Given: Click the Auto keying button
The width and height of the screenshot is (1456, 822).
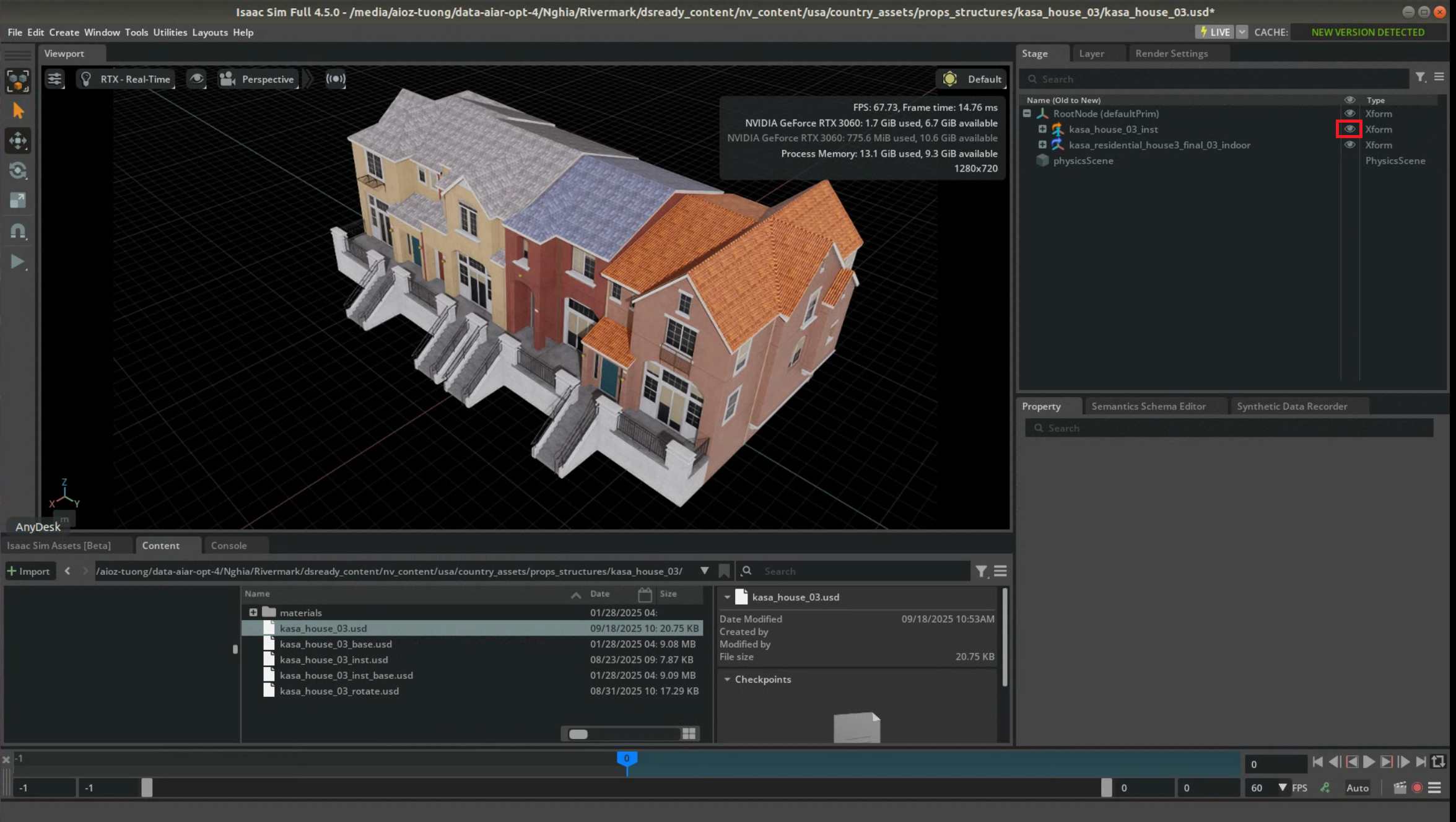Looking at the screenshot, I should [x=1358, y=788].
